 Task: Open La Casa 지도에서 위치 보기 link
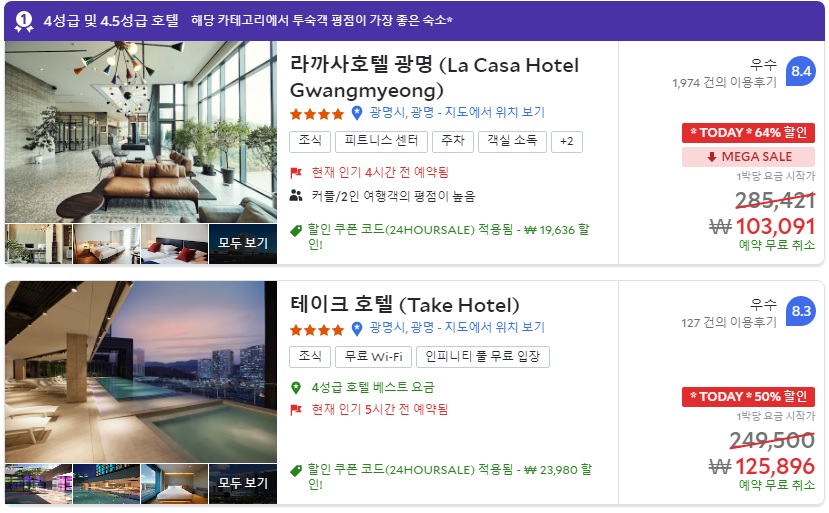point(494,113)
